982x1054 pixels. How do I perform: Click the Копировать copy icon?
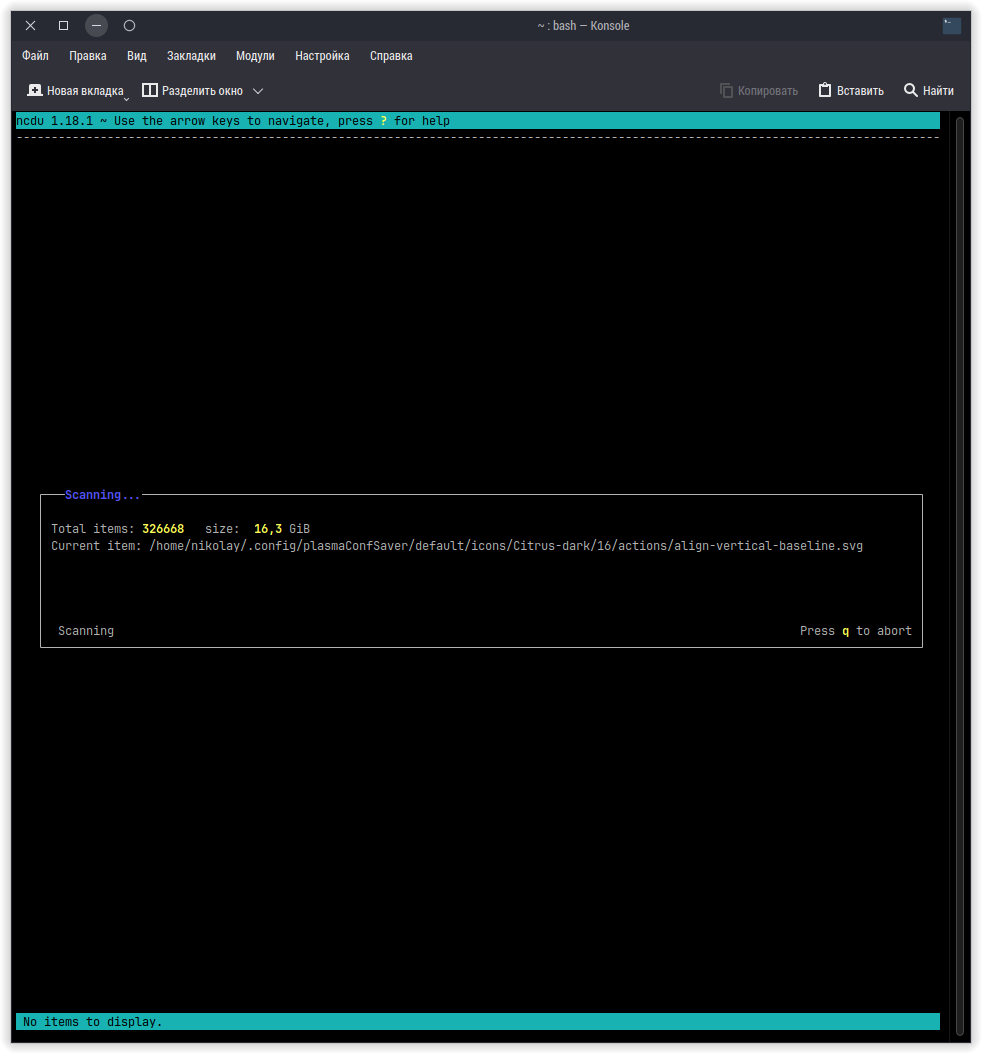[x=727, y=91]
